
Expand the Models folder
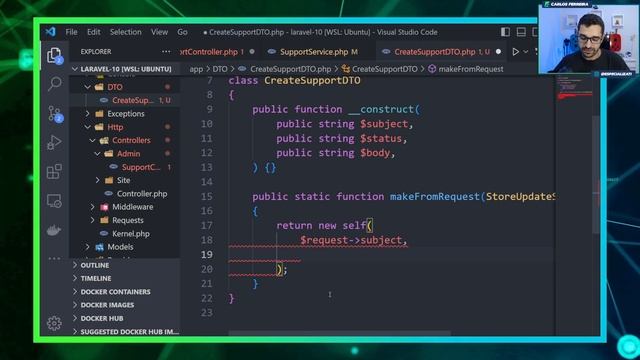[120, 247]
